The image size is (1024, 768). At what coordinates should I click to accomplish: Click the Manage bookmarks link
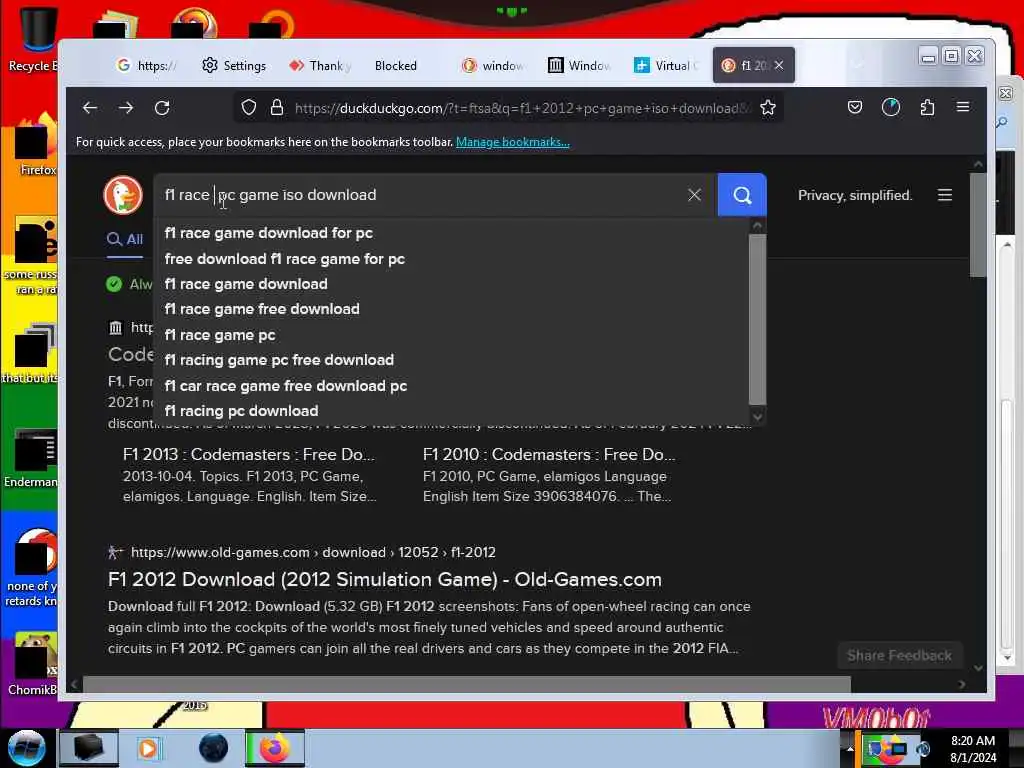(513, 142)
